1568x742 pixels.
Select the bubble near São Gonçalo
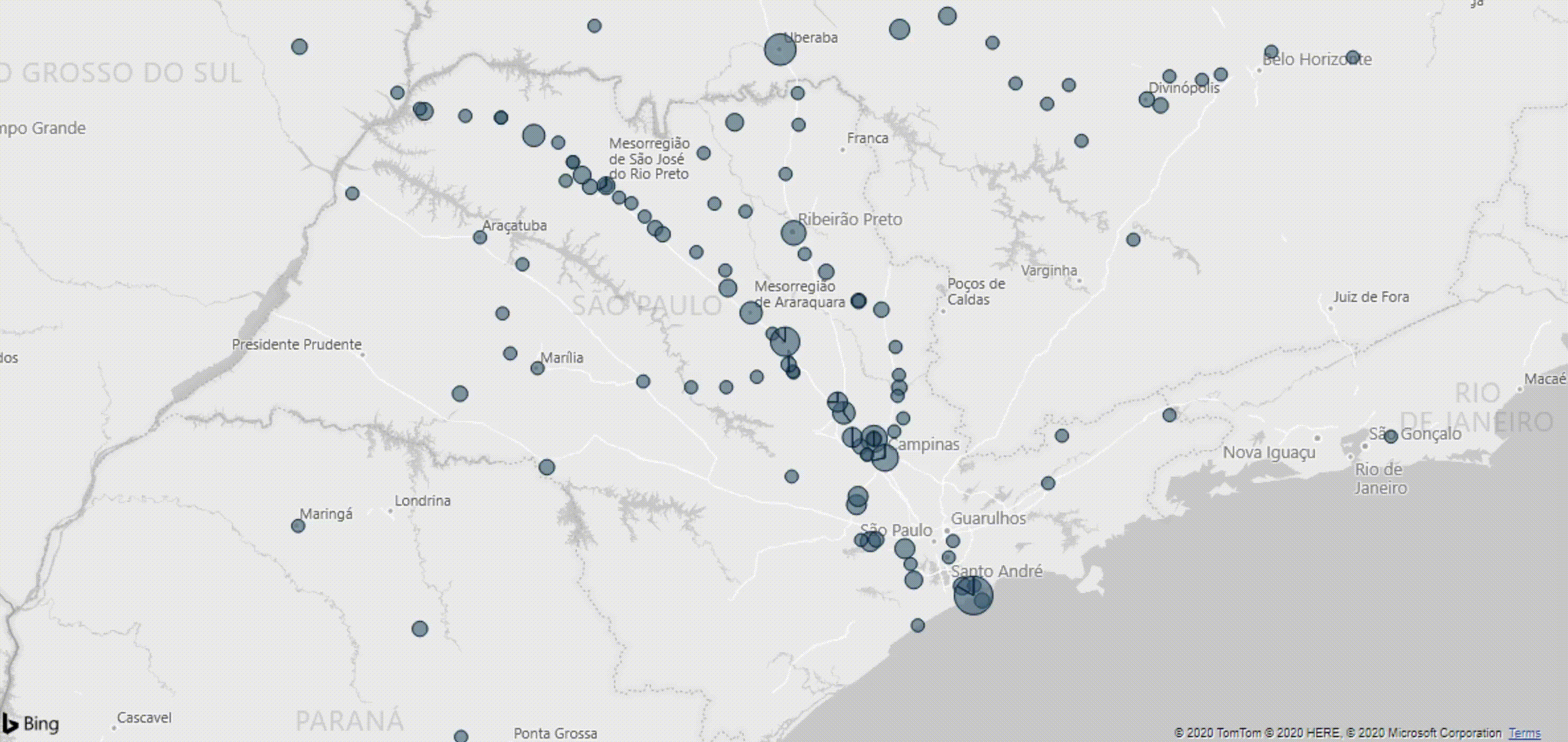[x=1390, y=436]
